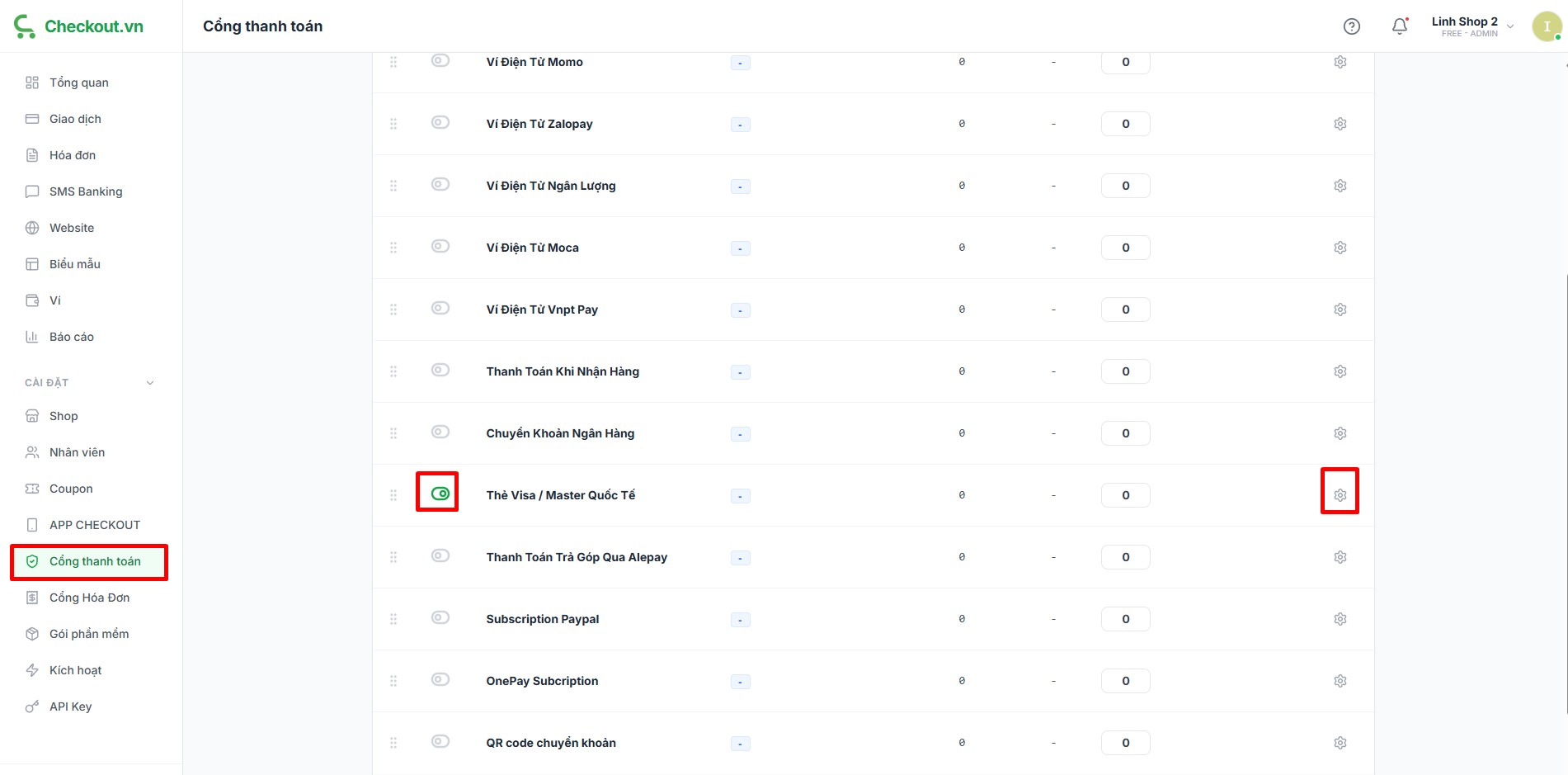The width and height of the screenshot is (1568, 775).
Task: Open the Coupon settings link
Action: pyautogui.click(x=71, y=489)
